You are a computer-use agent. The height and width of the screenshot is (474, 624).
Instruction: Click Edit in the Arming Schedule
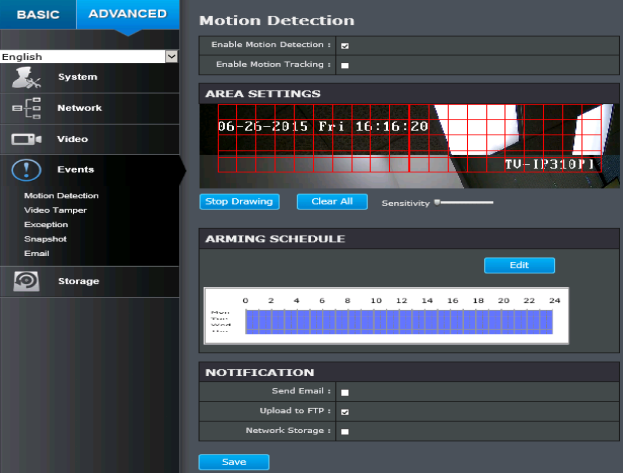click(519, 265)
